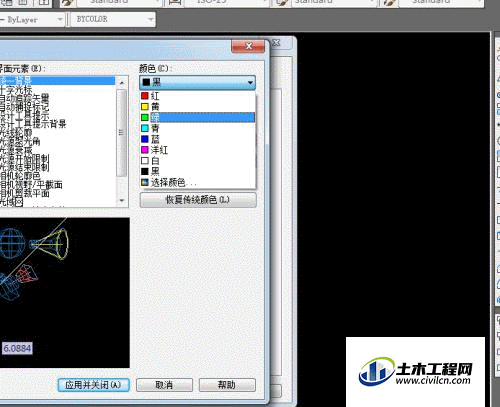Select 白 in the color dropdown list
This screenshot has width=500, height=407.
(x=197, y=161)
